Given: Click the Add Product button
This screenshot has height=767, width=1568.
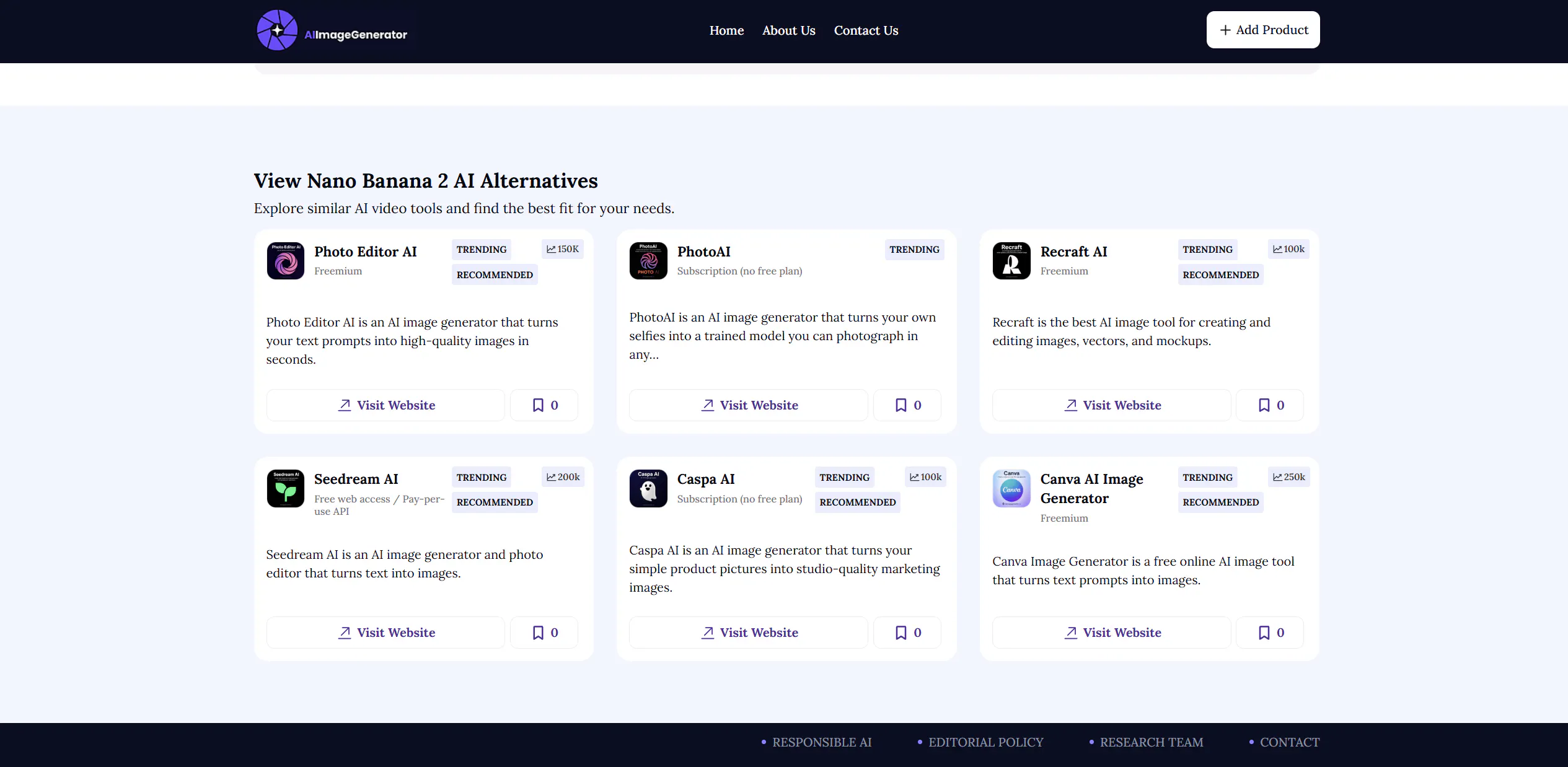Looking at the screenshot, I should pyautogui.click(x=1263, y=30).
